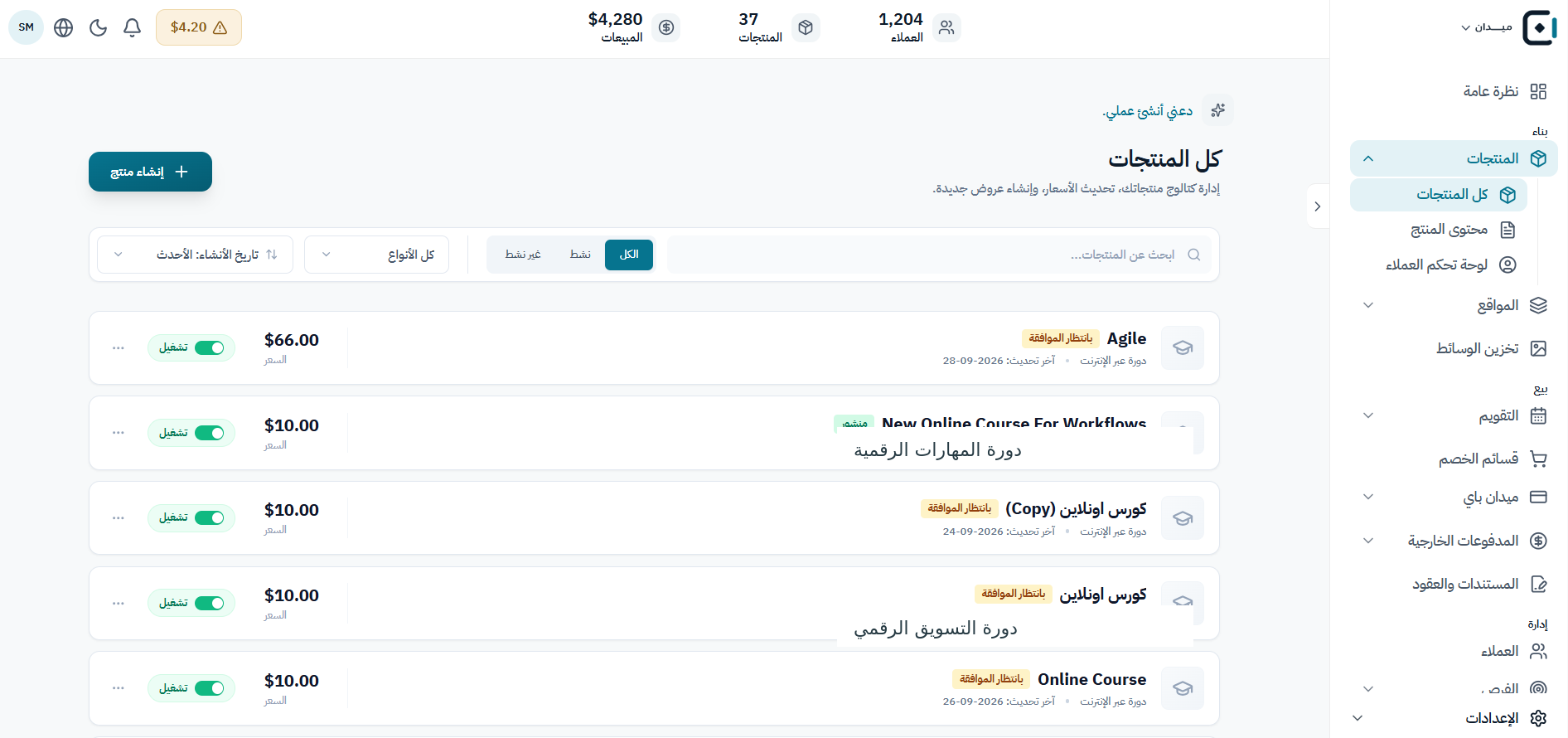Open لوحة تحكم العملاء user icon

1508,265
